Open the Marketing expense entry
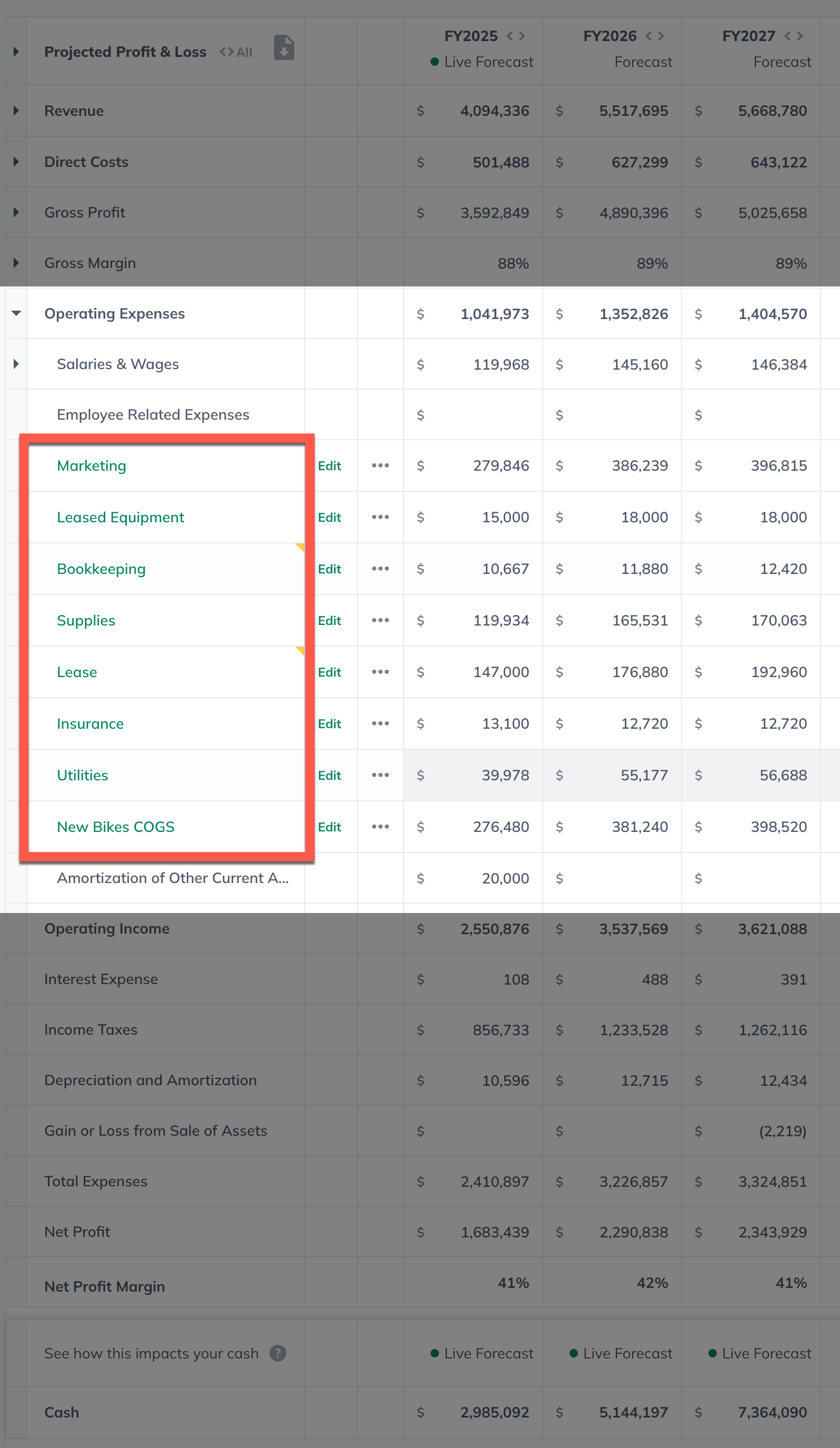Screen dimensions: 840x1448 click(x=91, y=465)
